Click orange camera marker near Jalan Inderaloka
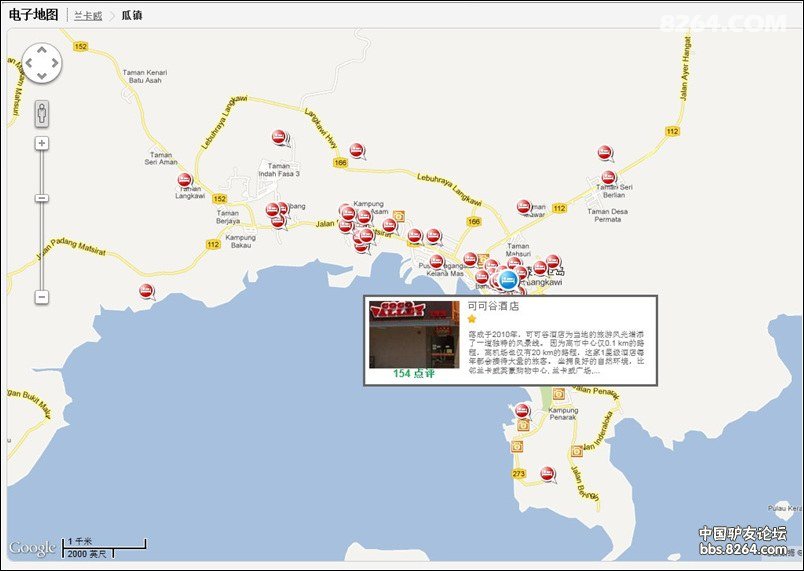The height and width of the screenshot is (571, 804). [577, 451]
